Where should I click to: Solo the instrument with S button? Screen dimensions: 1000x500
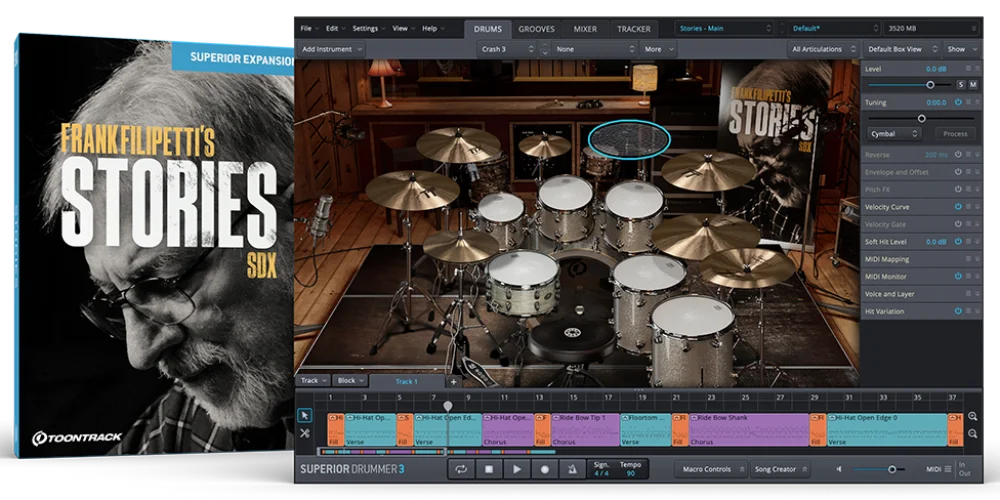click(x=961, y=85)
